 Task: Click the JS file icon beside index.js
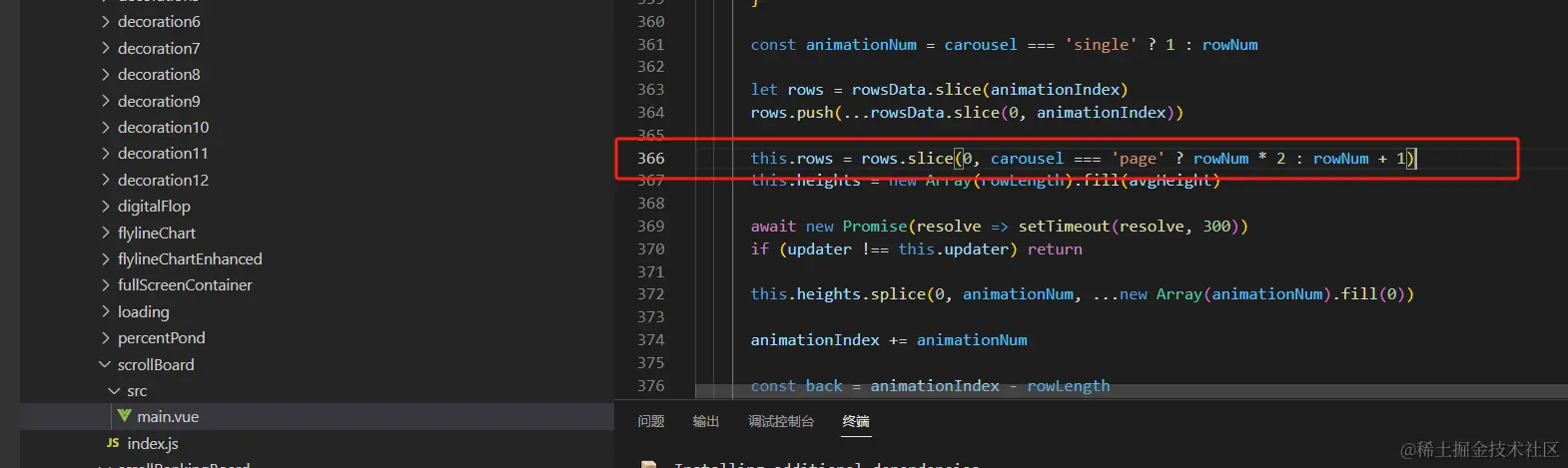pos(113,443)
